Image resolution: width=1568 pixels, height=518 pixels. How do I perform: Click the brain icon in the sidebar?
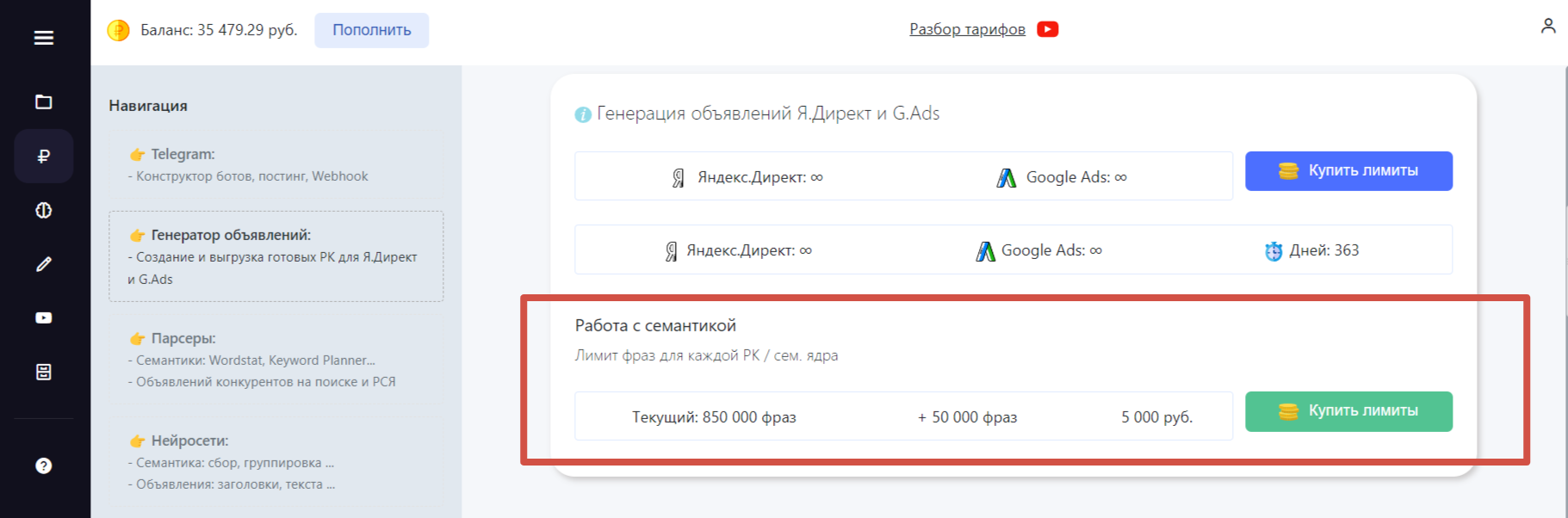tap(44, 210)
